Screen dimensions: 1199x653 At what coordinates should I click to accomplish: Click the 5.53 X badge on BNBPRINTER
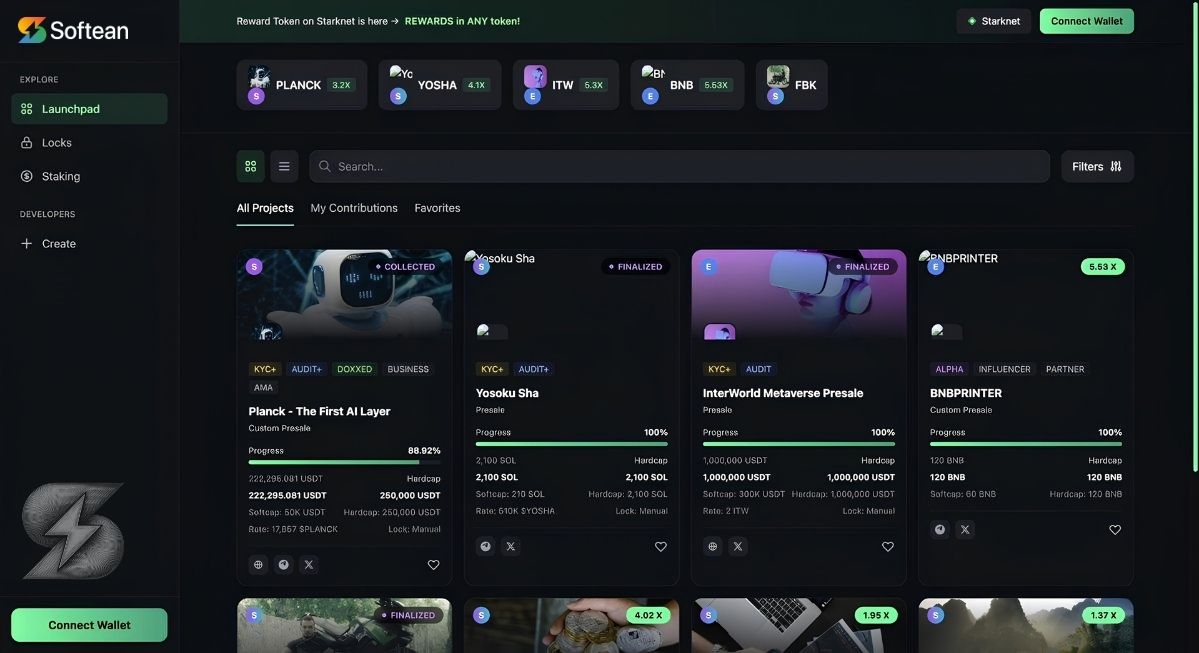coord(1103,267)
